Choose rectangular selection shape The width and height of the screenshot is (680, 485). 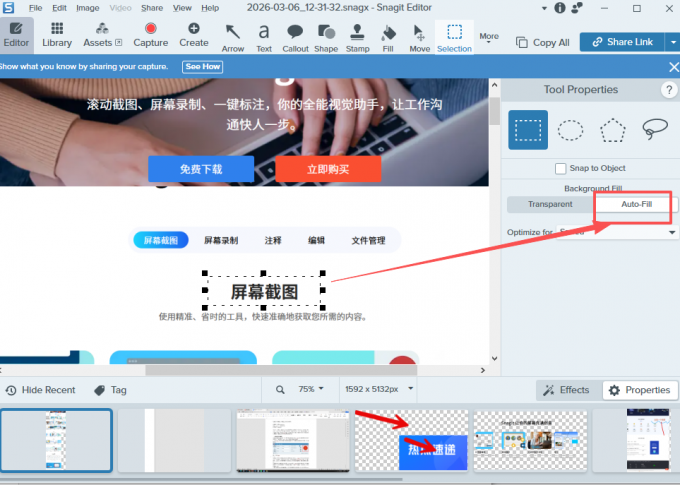[528, 130]
